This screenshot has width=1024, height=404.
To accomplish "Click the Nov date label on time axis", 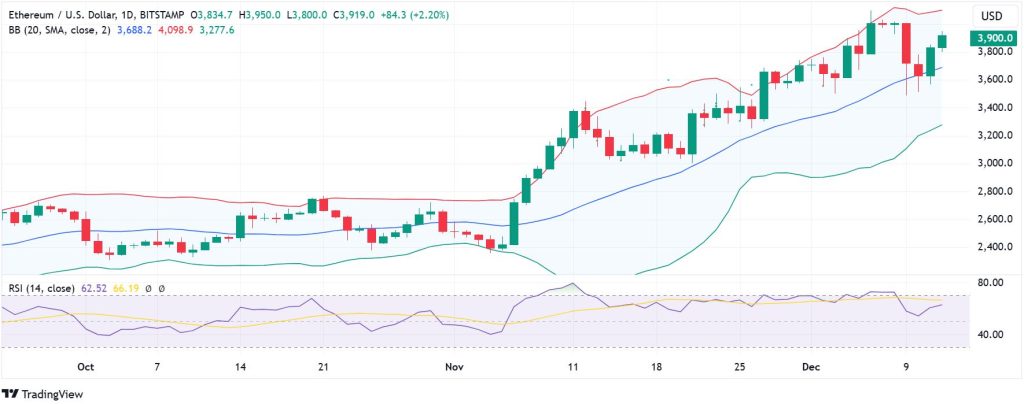I will [457, 367].
